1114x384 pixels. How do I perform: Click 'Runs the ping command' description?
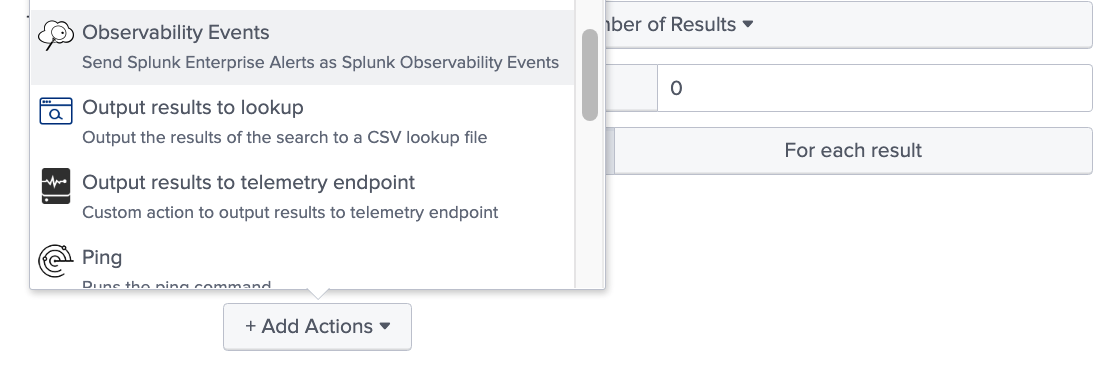click(176, 285)
